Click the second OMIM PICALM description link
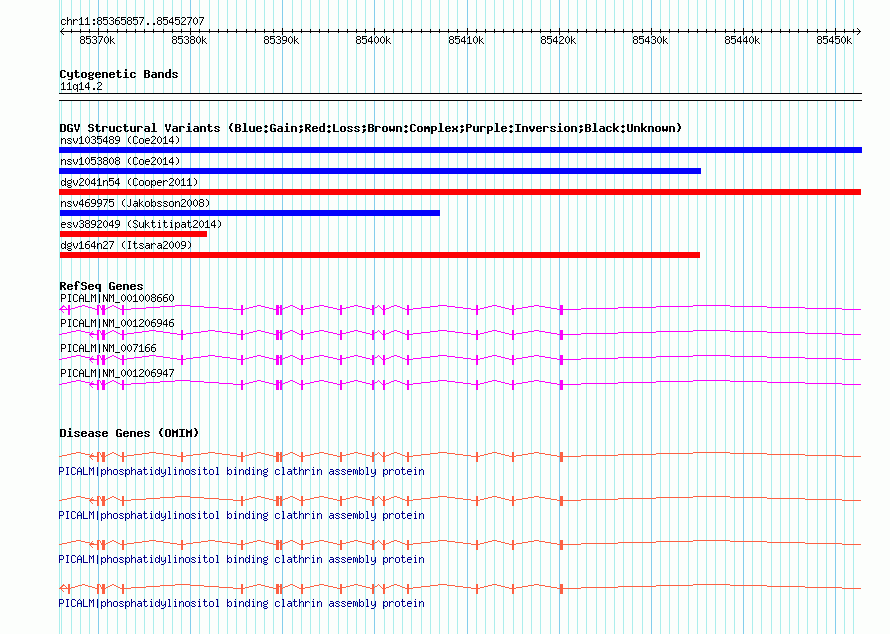The height and width of the screenshot is (634, 890). point(241,515)
